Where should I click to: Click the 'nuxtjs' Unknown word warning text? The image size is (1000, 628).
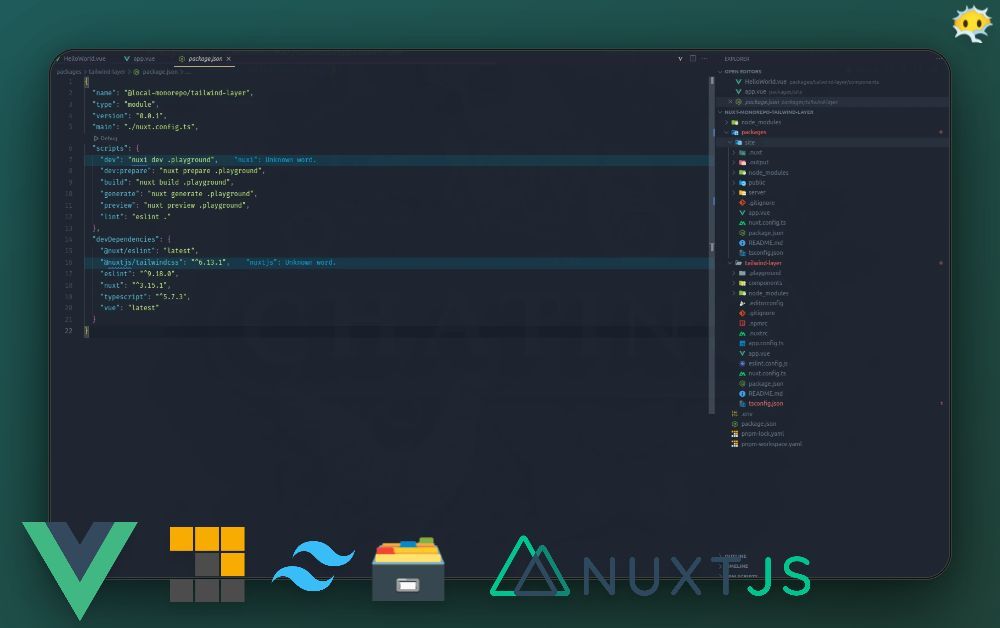(x=291, y=263)
